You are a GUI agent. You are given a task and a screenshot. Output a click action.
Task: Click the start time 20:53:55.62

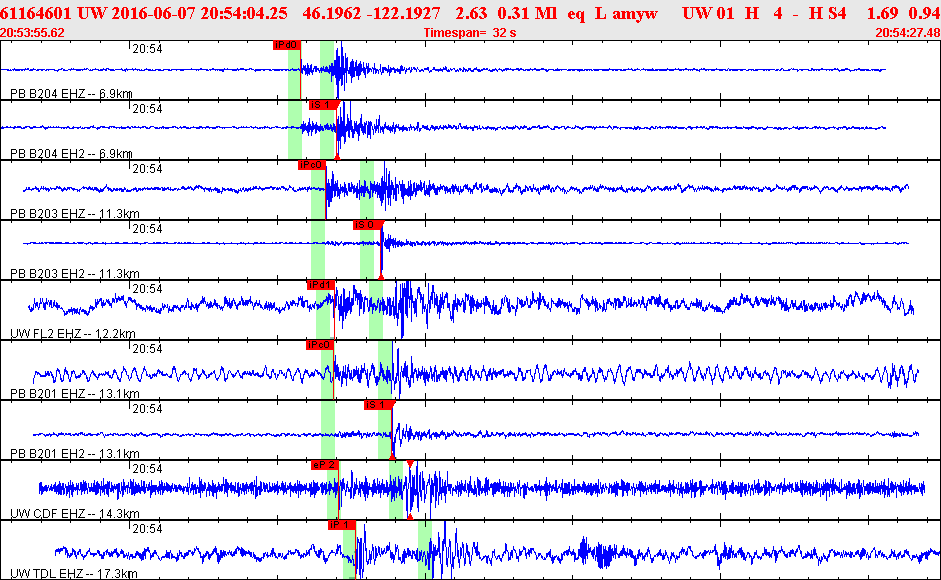tap(33, 33)
